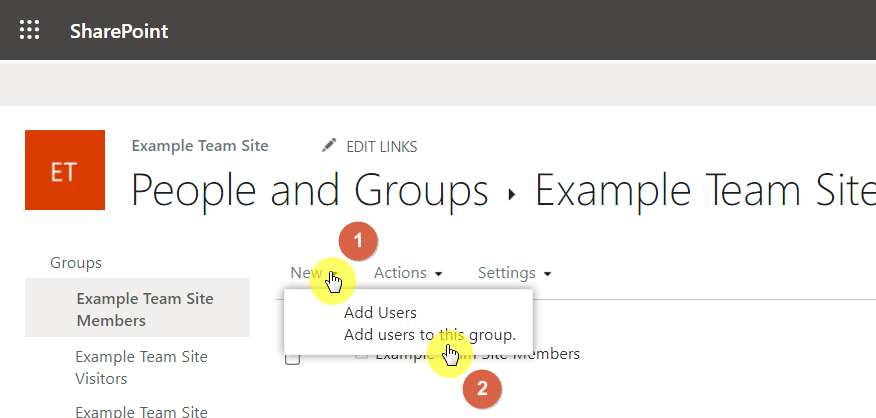Open the New dropdown menu

pyautogui.click(x=314, y=273)
